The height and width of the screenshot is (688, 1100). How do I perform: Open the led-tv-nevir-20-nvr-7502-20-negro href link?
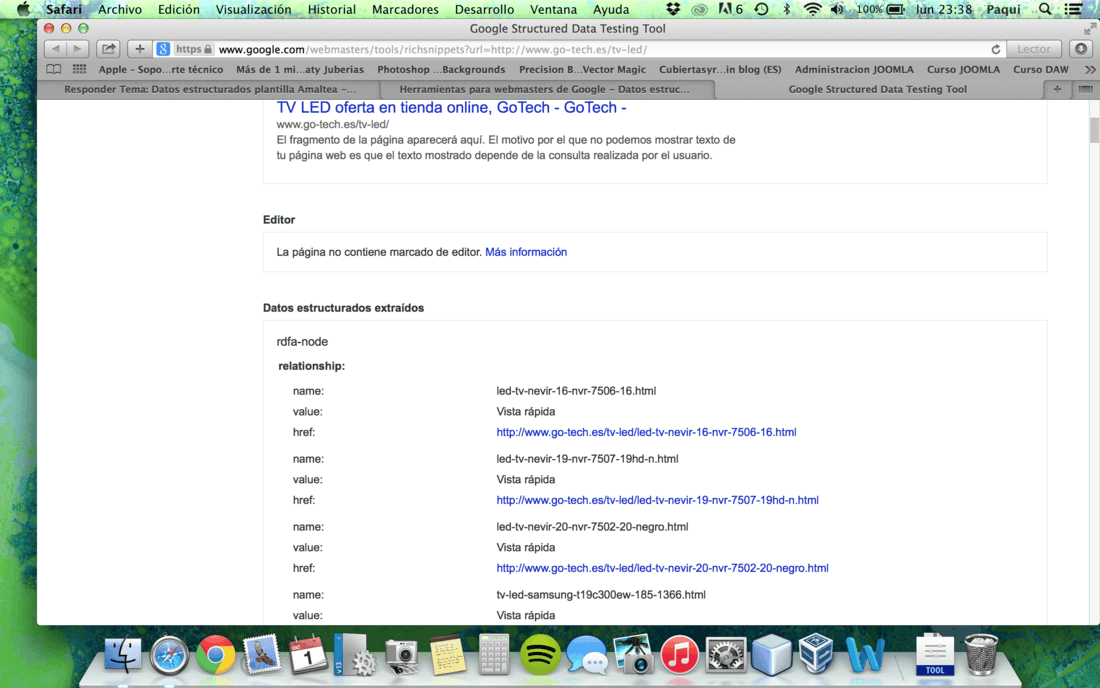(662, 568)
